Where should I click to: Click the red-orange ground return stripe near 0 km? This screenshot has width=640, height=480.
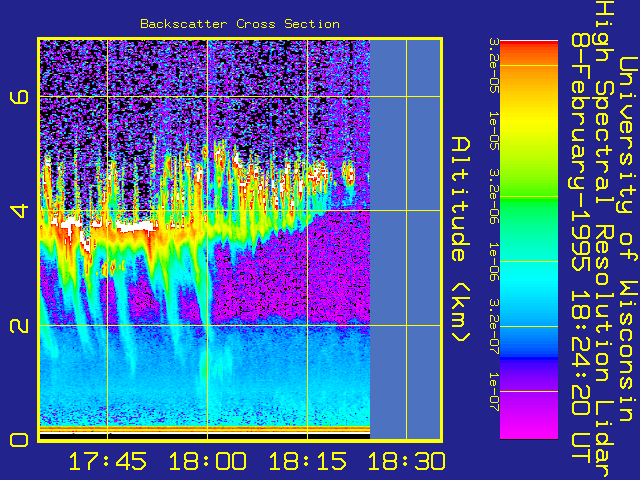pos(205,429)
